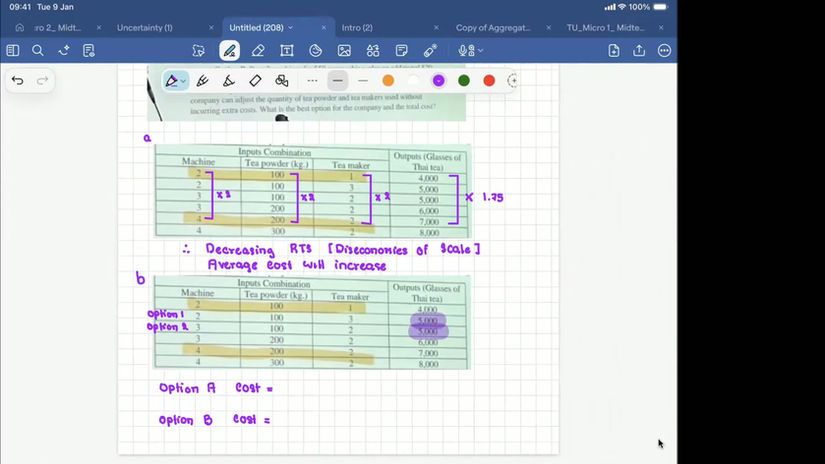Screen dimensions: 825x464
Task: Expand the Untitled (208) title dropdown
Action: click(290, 27)
